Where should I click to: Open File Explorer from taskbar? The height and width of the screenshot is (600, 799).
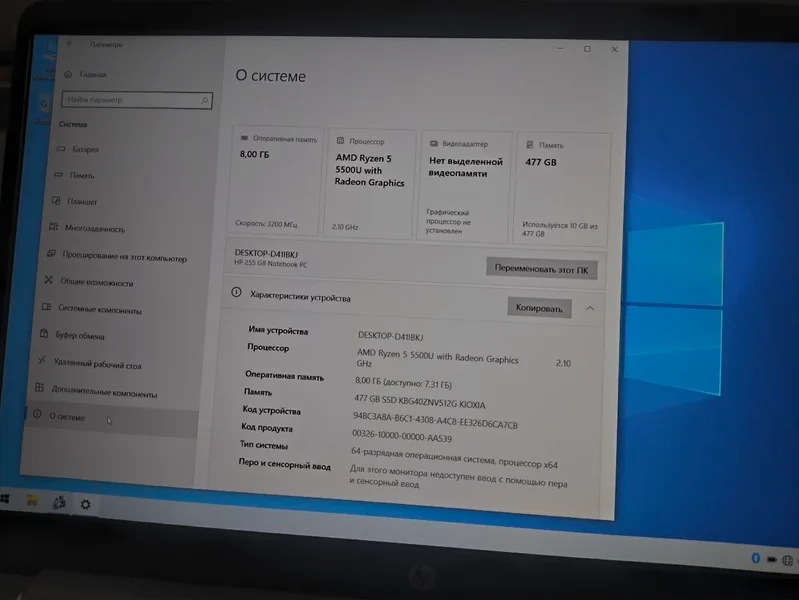coord(32,501)
